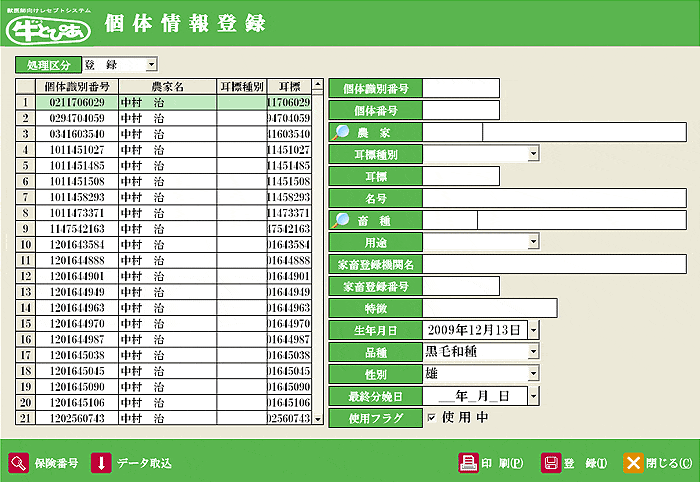Open the 用途 dropdown list
This screenshot has height=482, width=700.
pyautogui.click(x=533, y=241)
